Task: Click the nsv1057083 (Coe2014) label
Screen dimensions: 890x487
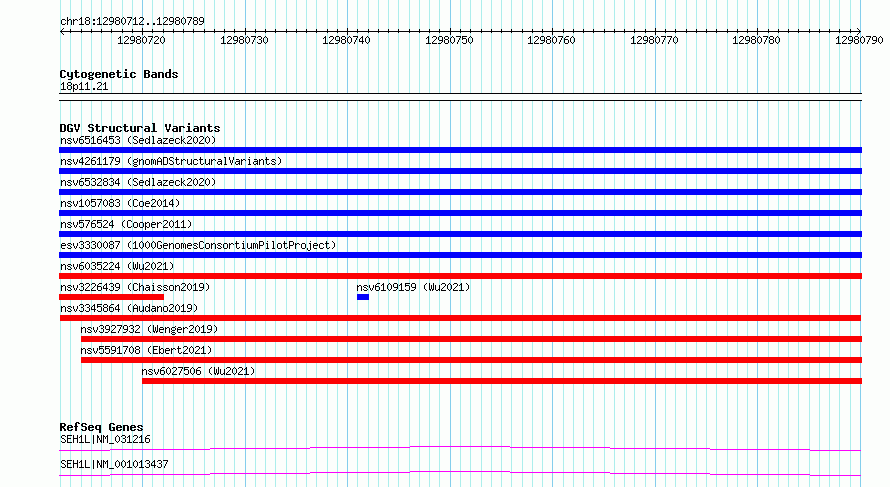Action: 120,203
